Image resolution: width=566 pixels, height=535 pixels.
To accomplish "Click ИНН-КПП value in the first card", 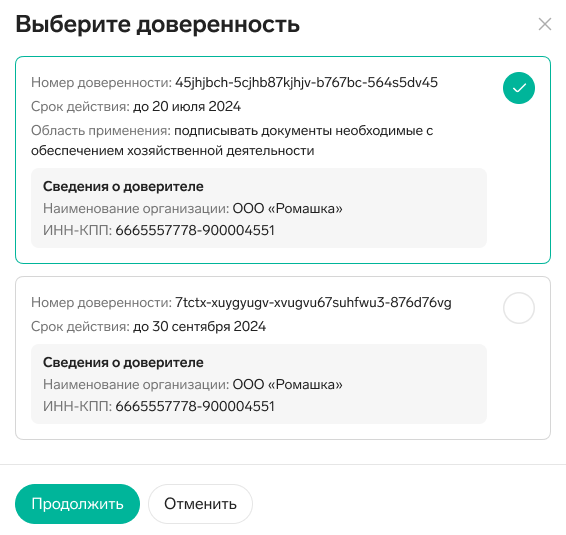I will click(x=195, y=230).
